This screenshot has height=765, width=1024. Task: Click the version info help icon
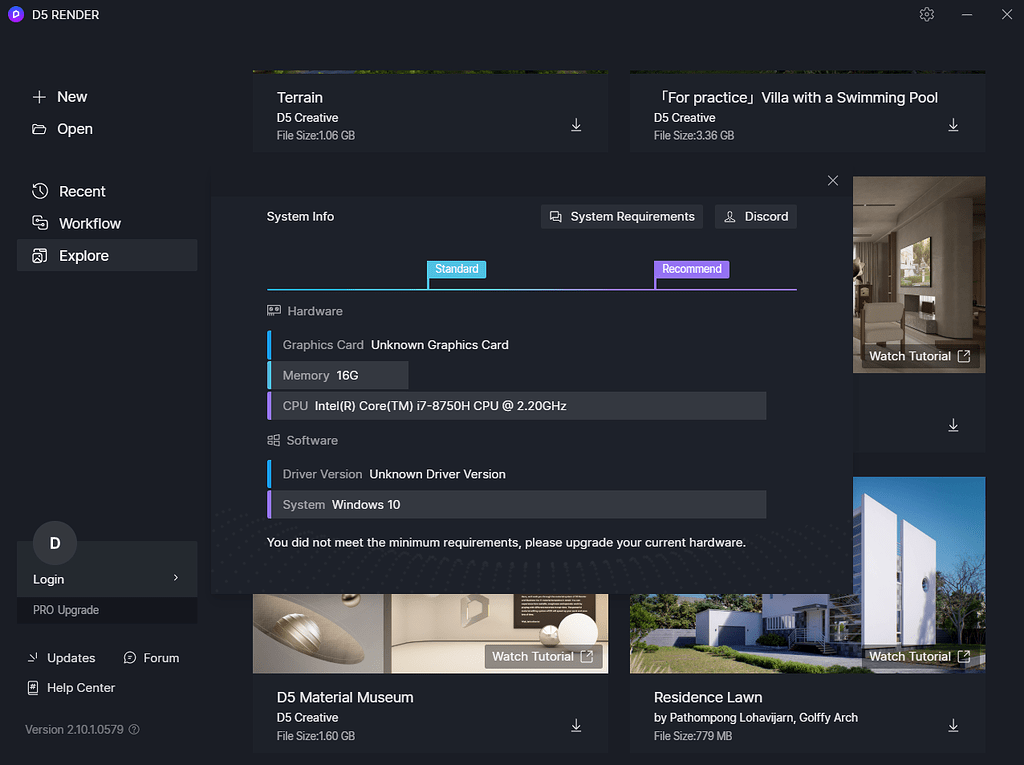click(x=134, y=729)
